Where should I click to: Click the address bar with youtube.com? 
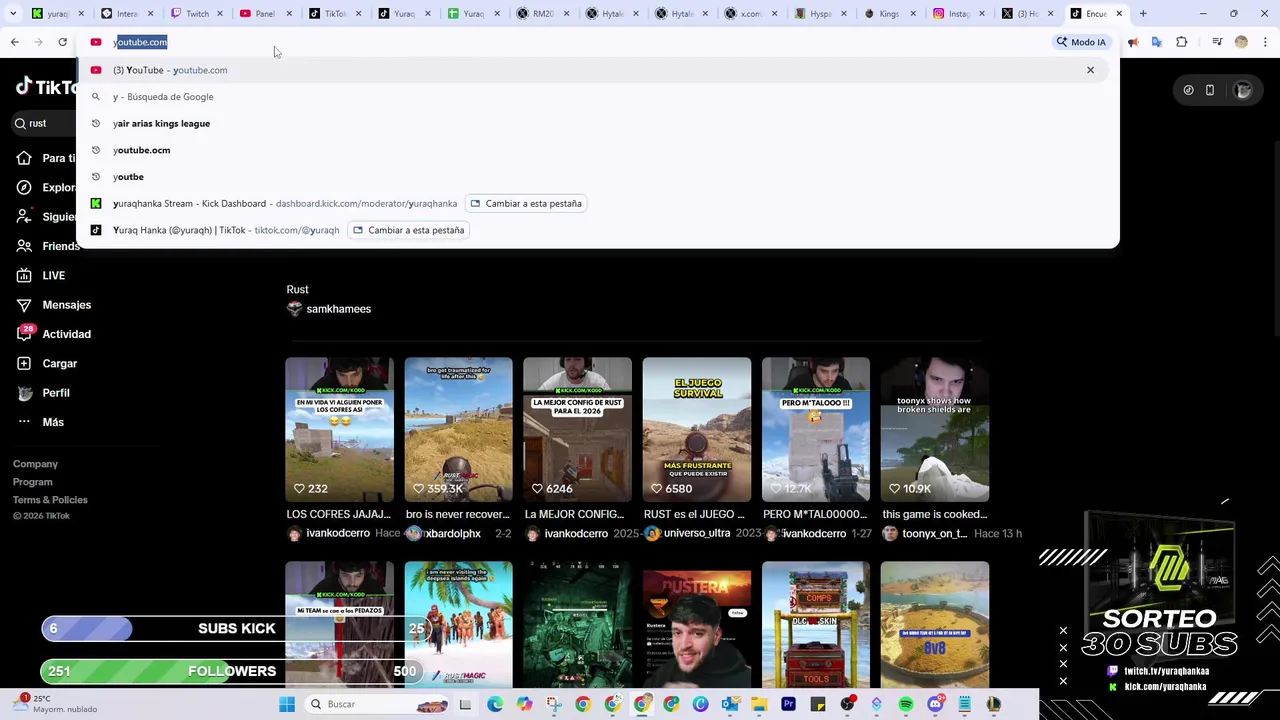pos(560,42)
